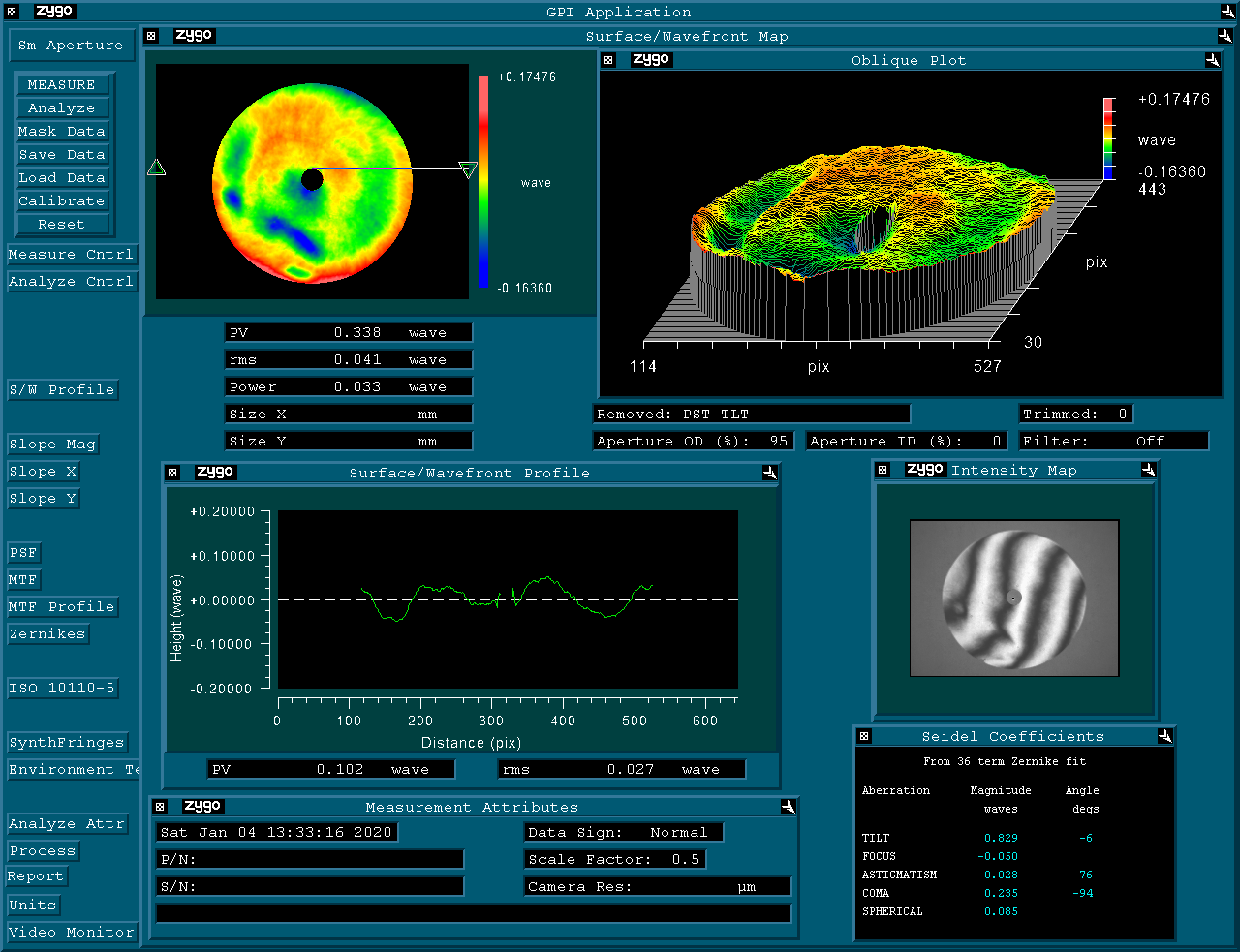Click the wavefront map color scale bar
1240x952 pixels.
click(x=482, y=181)
